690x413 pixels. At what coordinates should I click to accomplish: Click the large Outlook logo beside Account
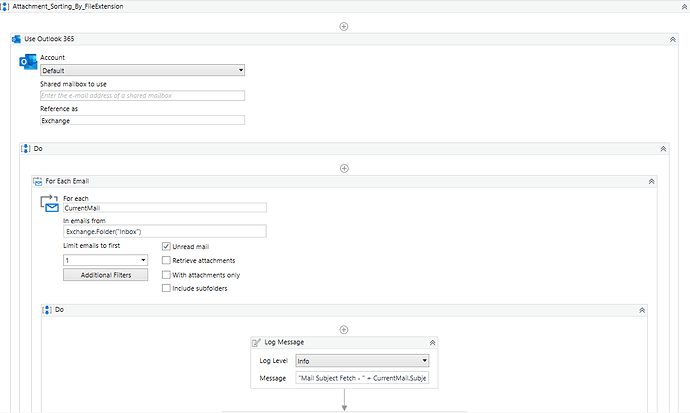pos(28,62)
